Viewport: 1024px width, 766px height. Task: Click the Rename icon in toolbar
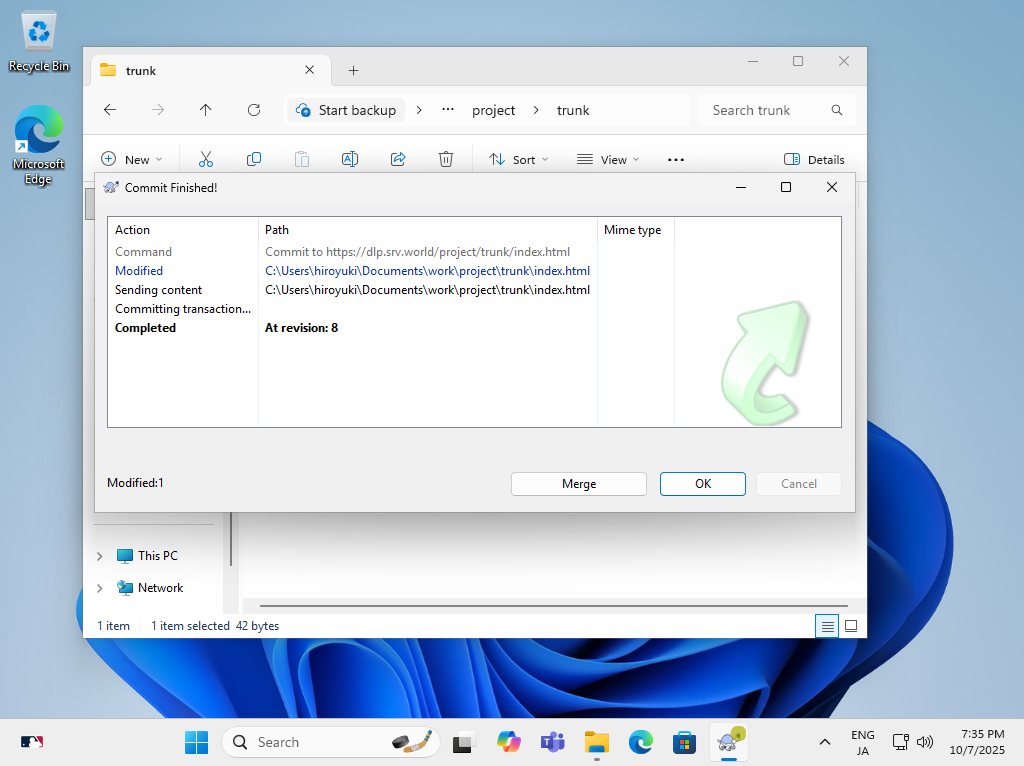click(x=350, y=159)
